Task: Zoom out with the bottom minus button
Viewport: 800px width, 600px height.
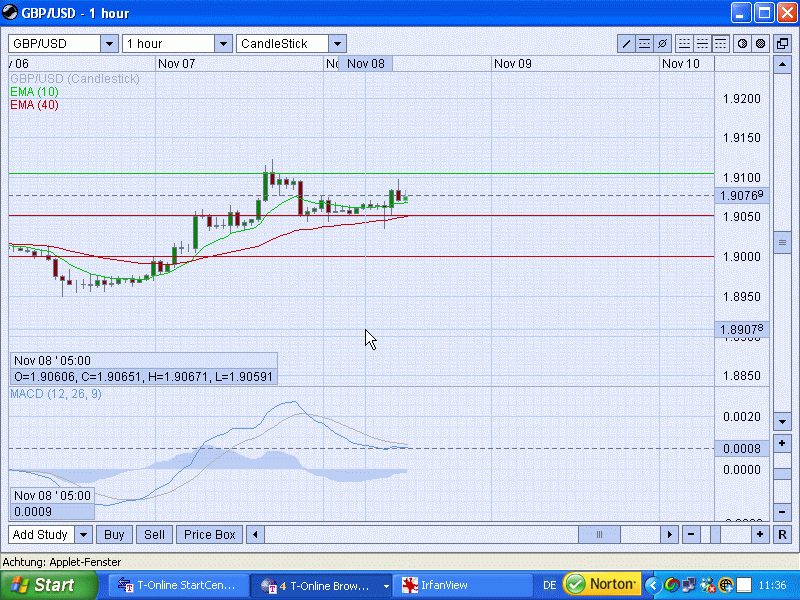Action: (691, 535)
